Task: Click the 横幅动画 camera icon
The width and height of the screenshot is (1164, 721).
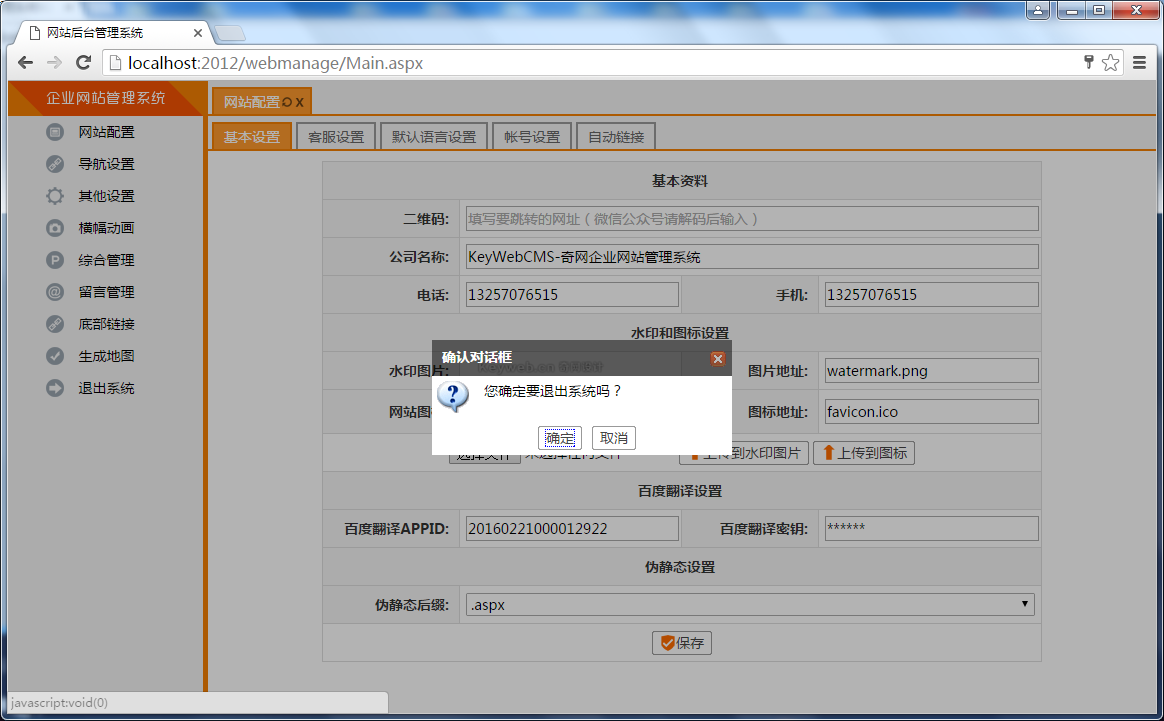Action: coord(55,228)
